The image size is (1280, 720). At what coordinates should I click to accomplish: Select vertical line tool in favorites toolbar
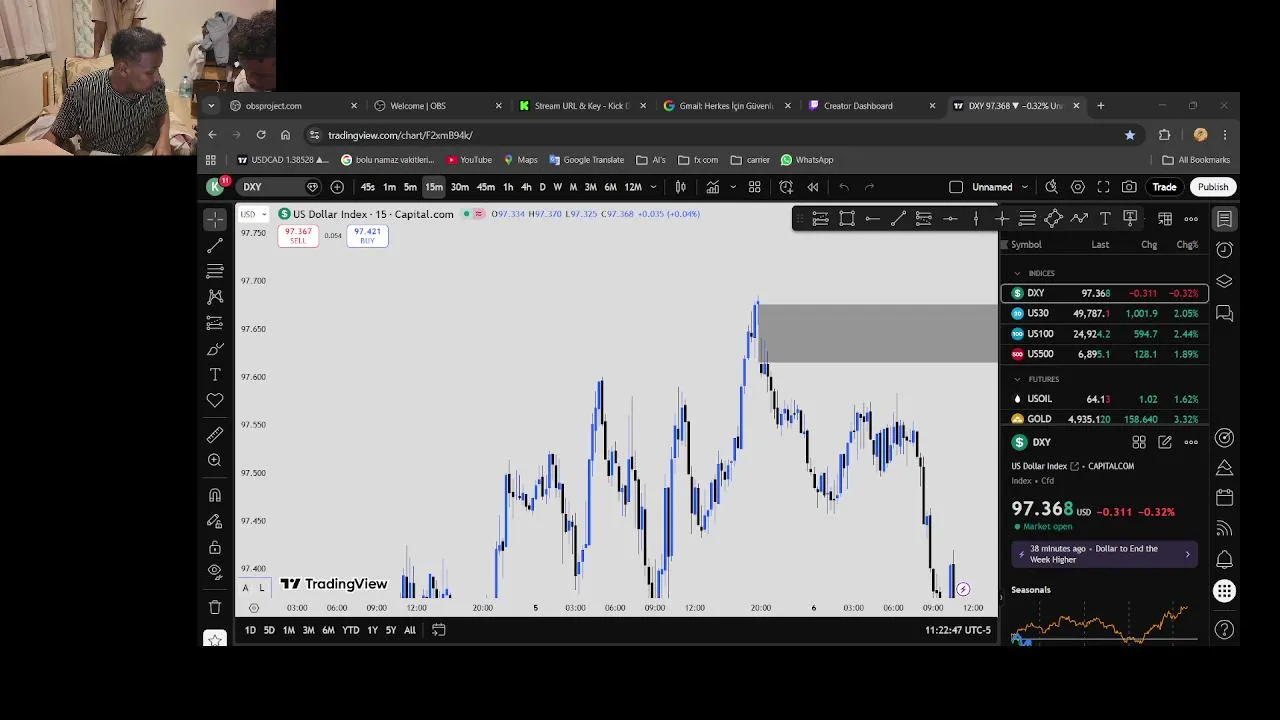pyautogui.click(x=976, y=219)
